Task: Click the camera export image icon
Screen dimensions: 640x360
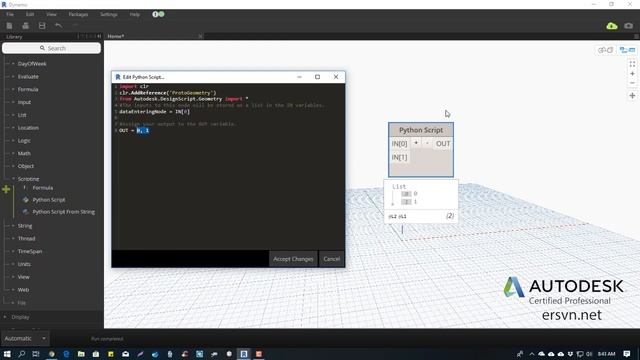Action: tap(629, 26)
